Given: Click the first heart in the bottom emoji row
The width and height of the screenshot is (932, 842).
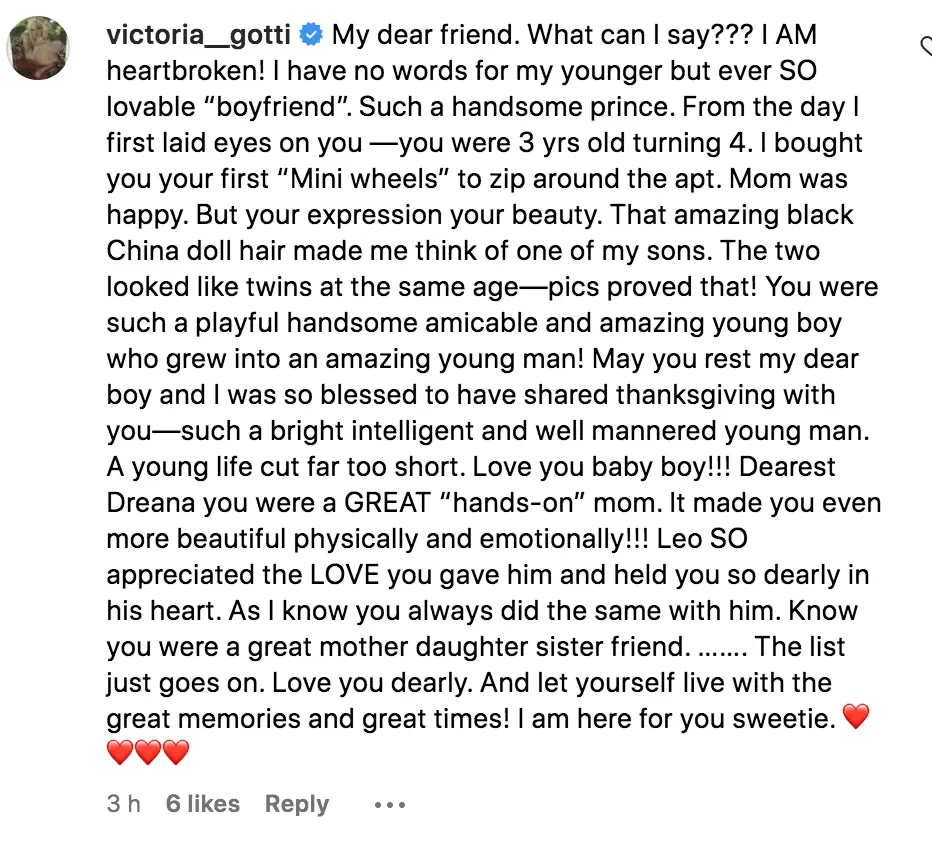Looking at the screenshot, I should (x=120, y=752).
